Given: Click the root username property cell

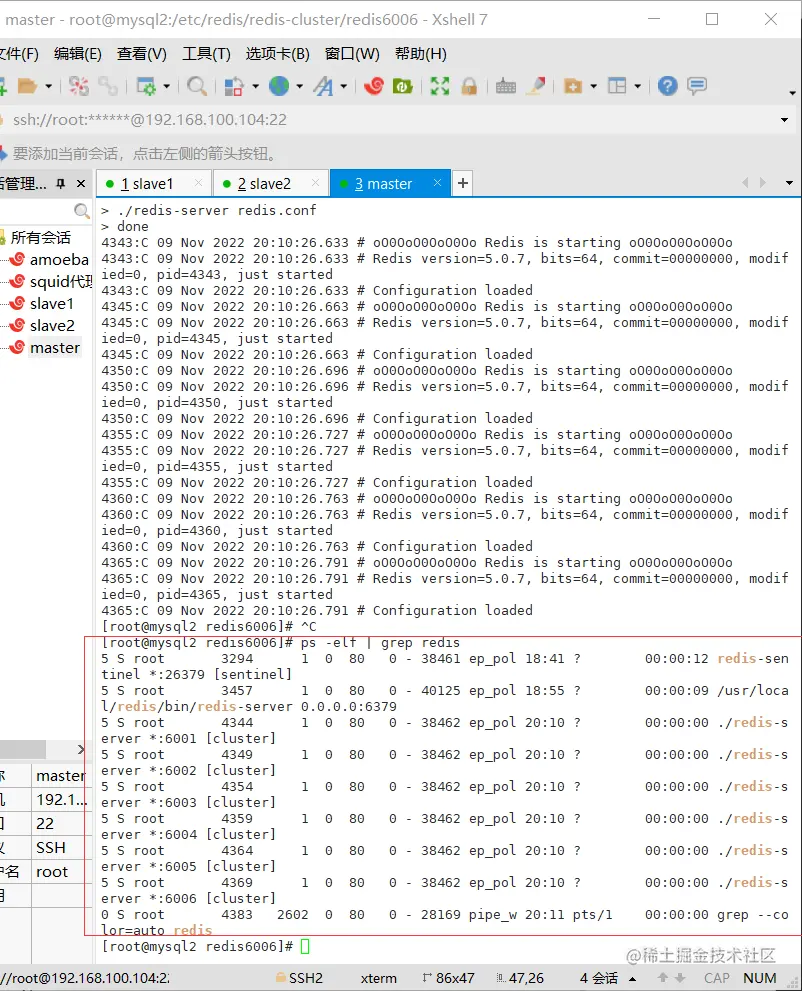Looking at the screenshot, I should coord(62,872).
